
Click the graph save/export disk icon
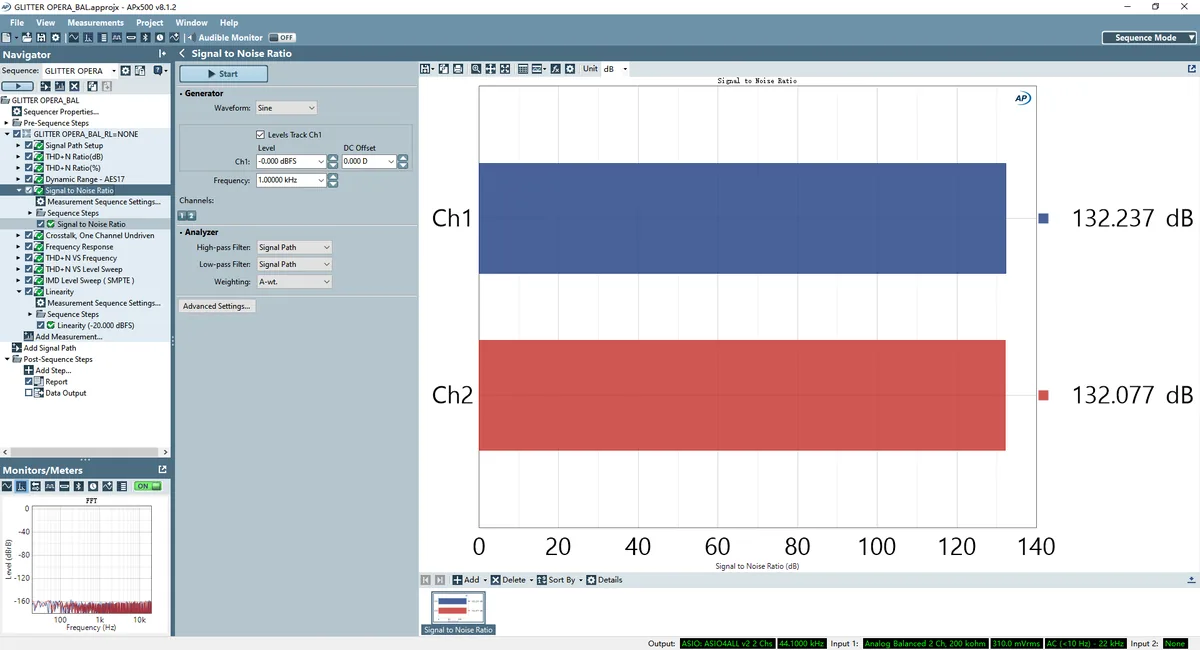point(425,69)
